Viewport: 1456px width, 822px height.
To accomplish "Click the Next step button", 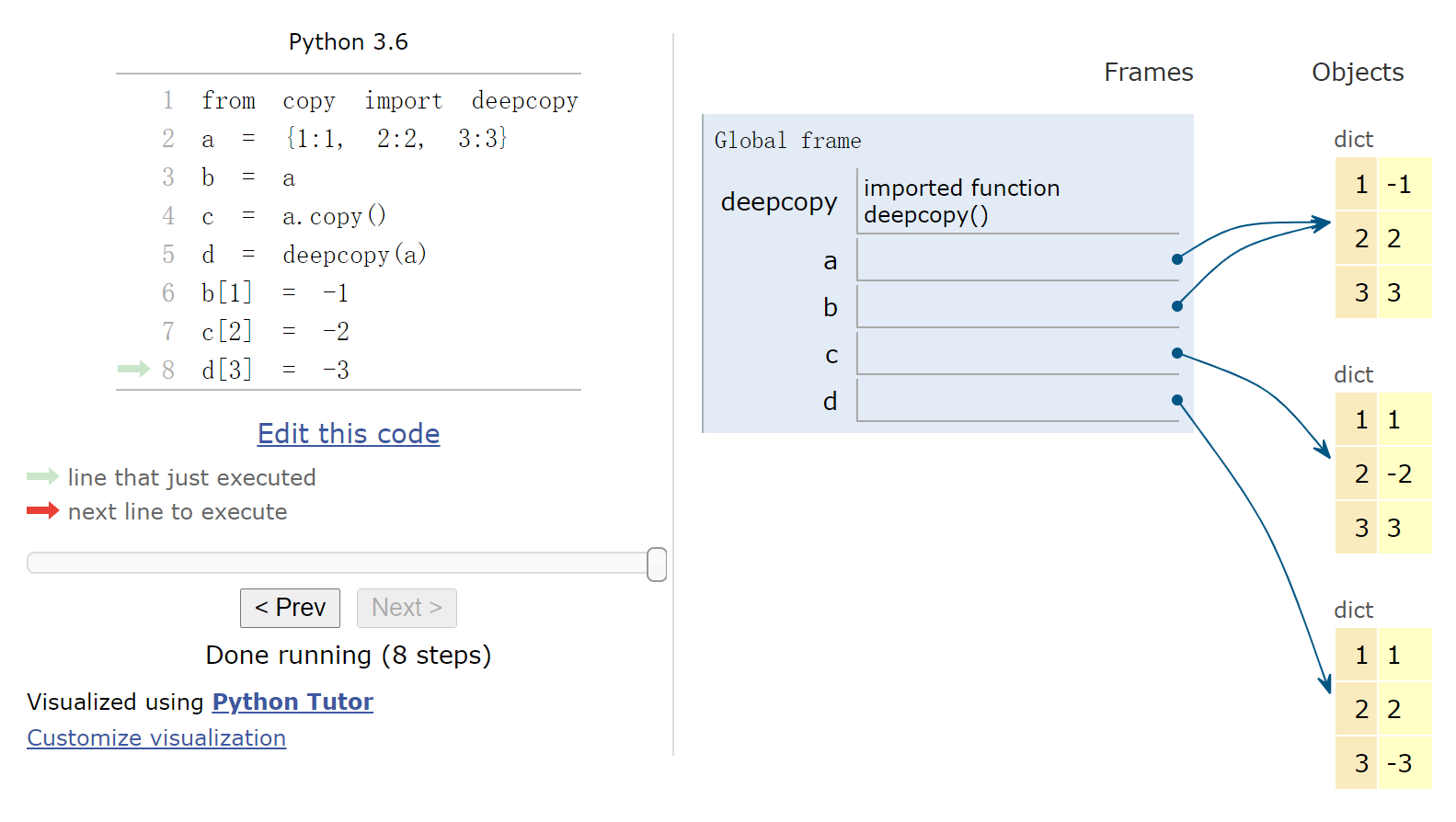I will pos(407,608).
